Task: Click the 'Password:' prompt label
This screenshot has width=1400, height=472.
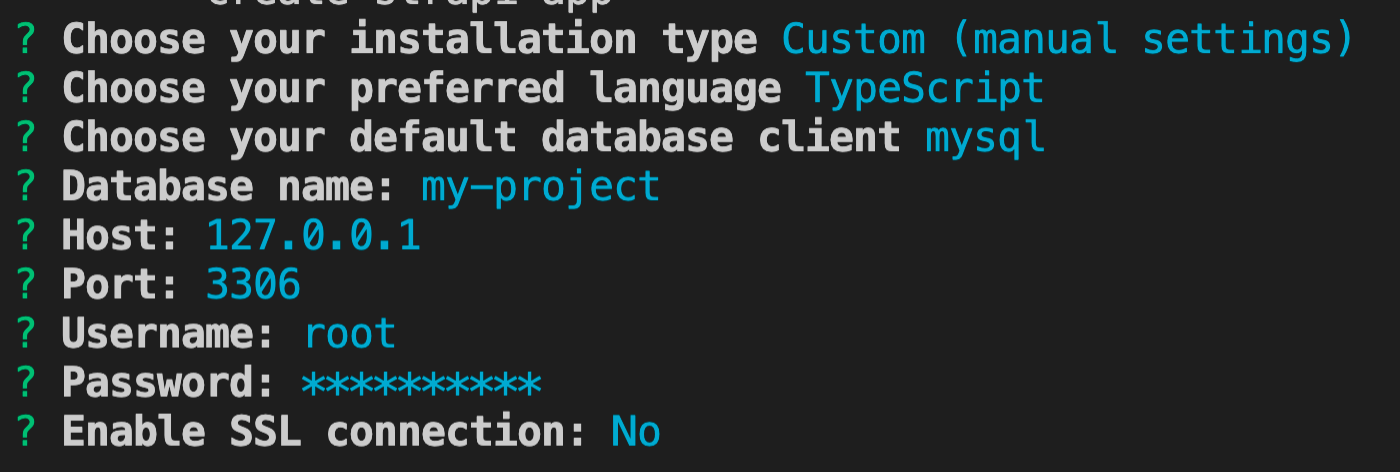Action: (x=169, y=383)
